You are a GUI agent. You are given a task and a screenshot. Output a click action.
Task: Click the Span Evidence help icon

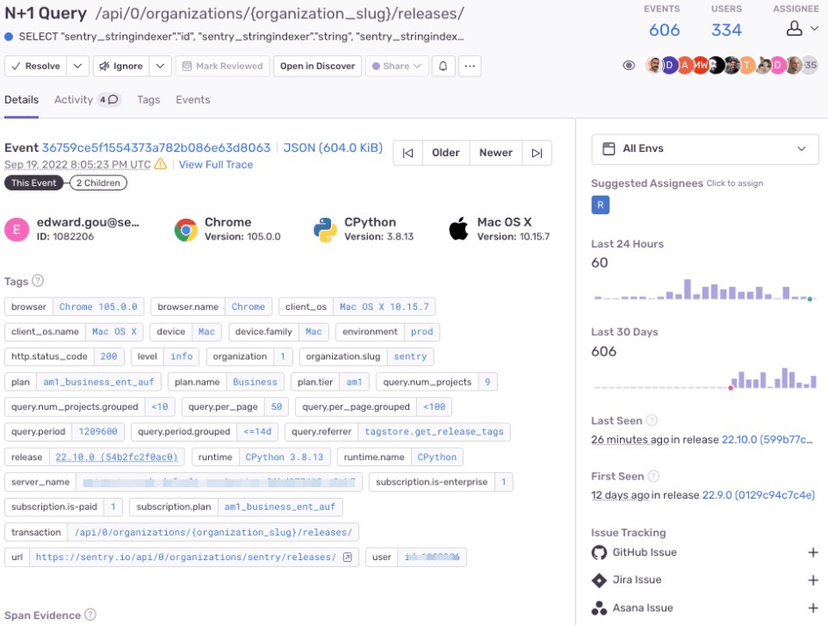coord(90,614)
